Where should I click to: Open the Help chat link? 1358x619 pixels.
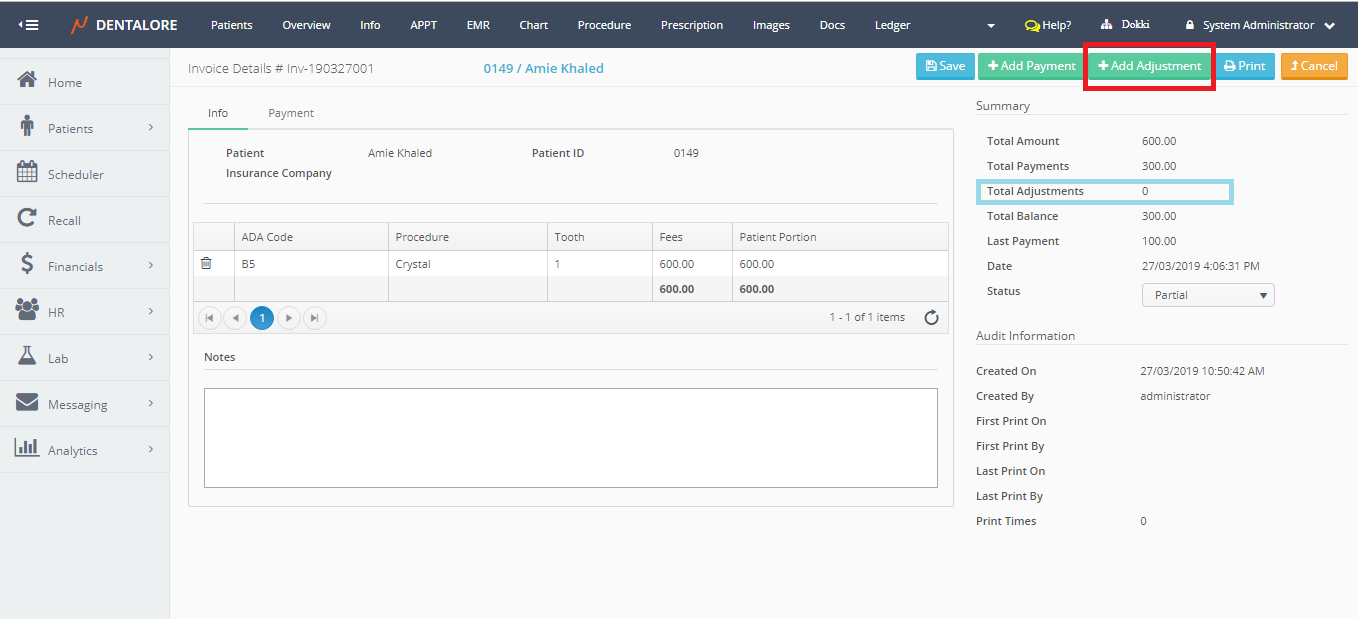coord(1048,25)
